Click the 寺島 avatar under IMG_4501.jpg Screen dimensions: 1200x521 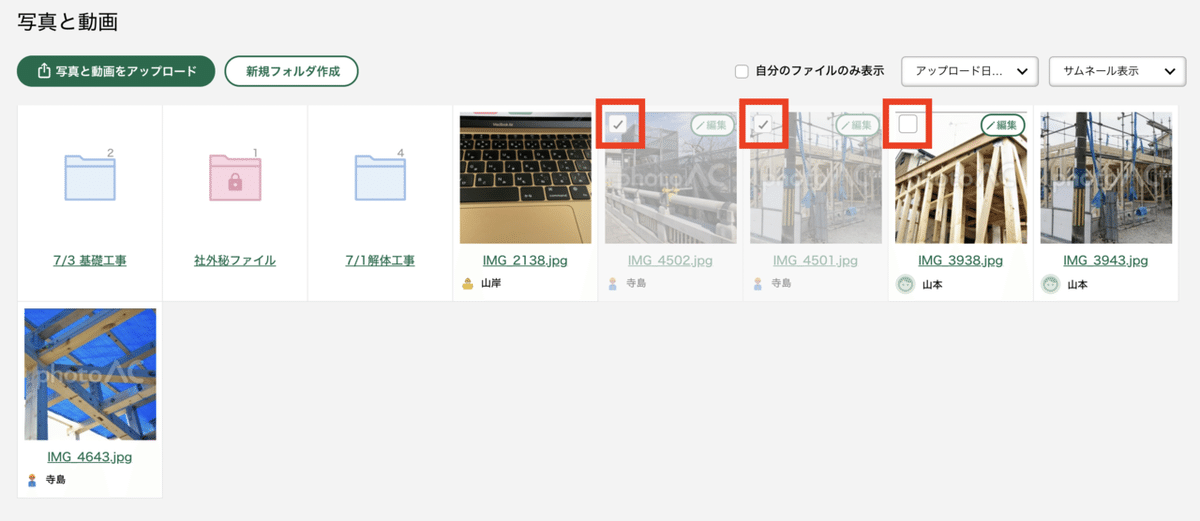758,284
